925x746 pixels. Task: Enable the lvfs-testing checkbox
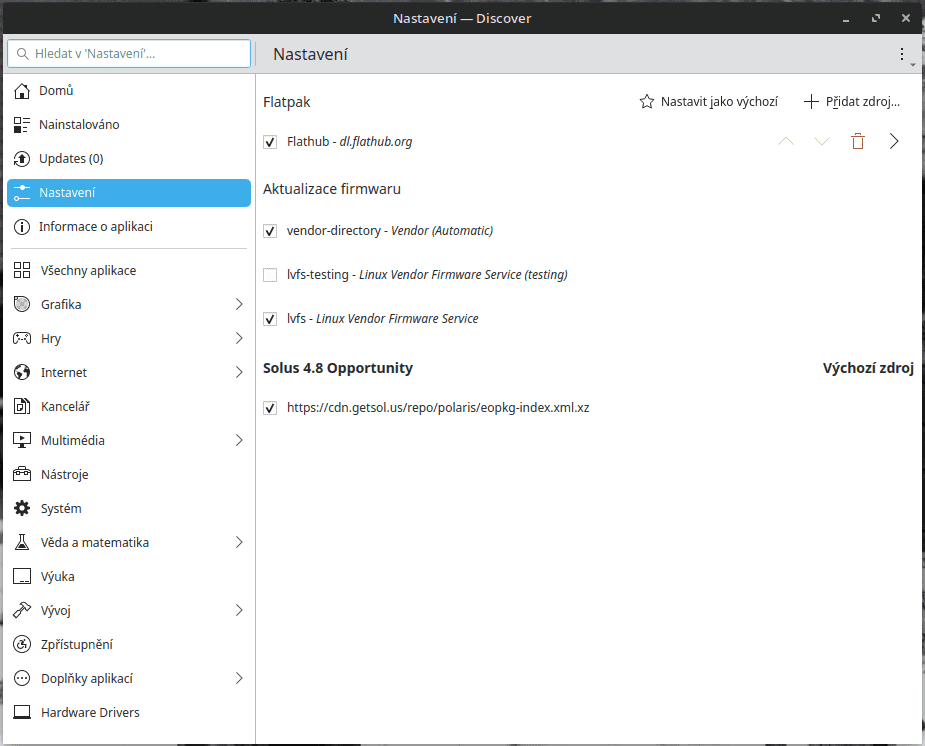(270, 275)
